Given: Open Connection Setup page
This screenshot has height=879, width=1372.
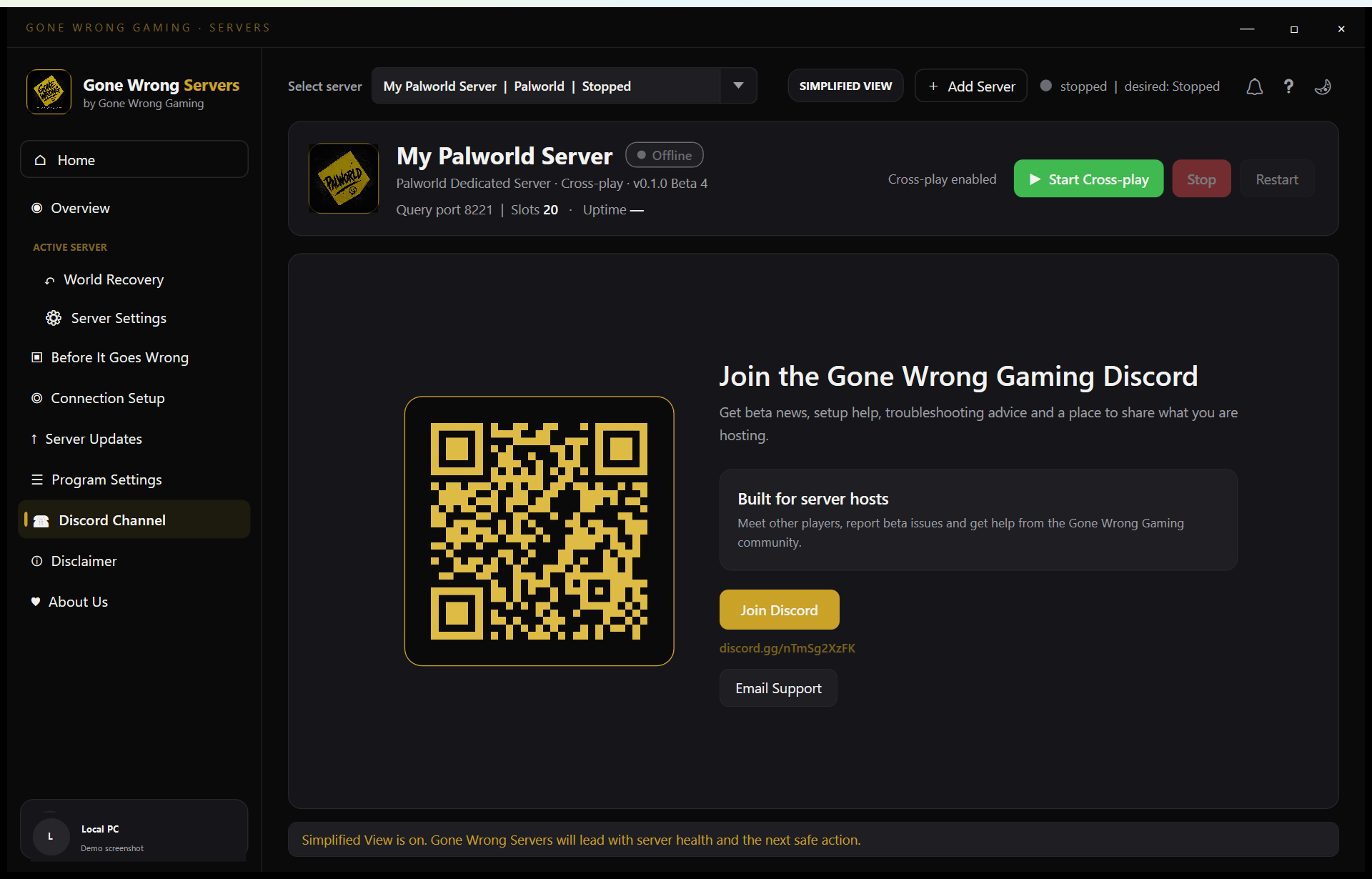Looking at the screenshot, I should point(134,398).
